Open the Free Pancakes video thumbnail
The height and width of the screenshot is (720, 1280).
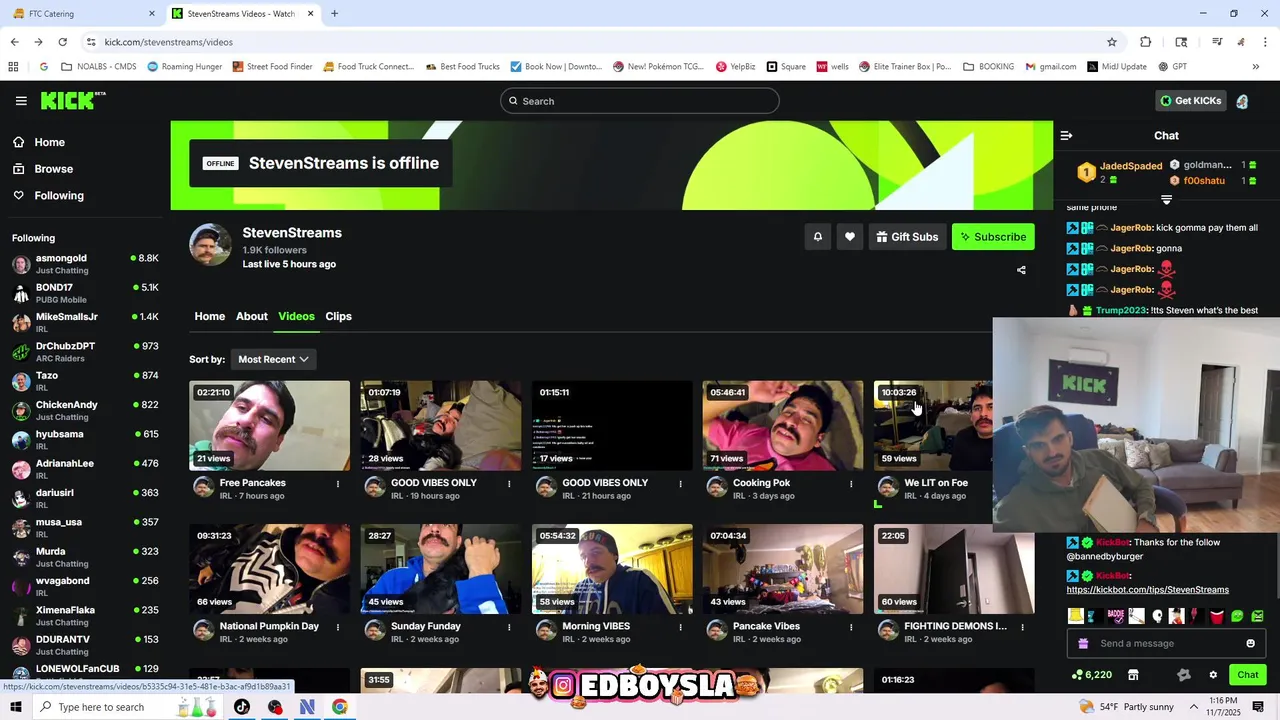click(x=270, y=425)
